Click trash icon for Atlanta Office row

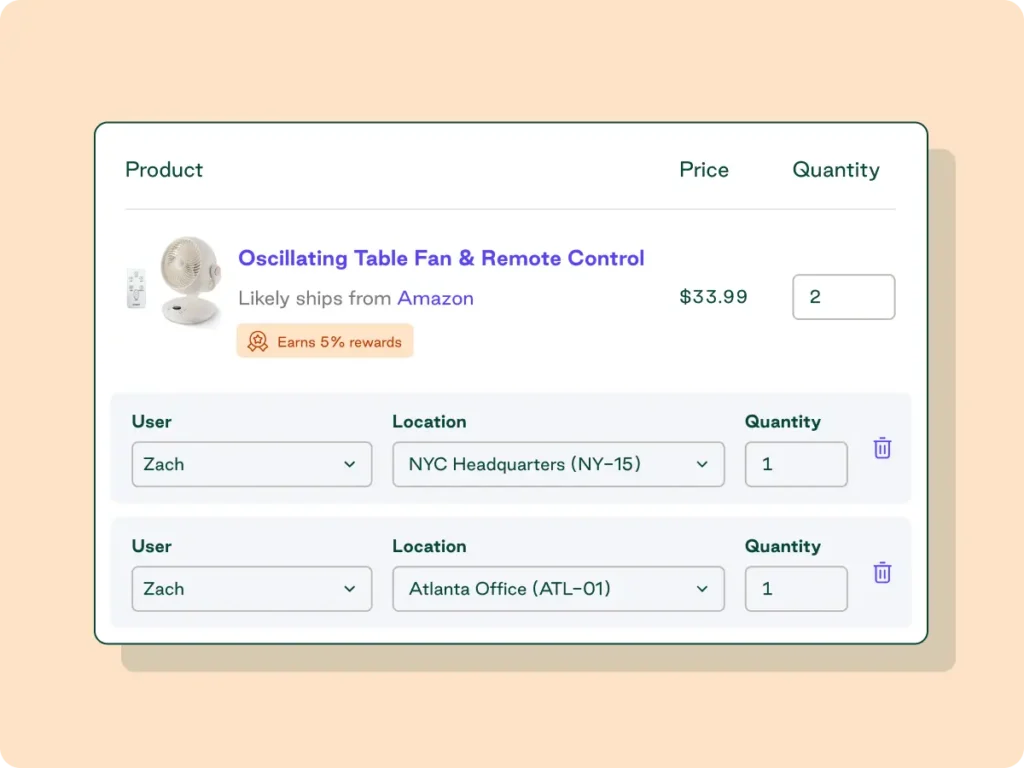(x=882, y=573)
